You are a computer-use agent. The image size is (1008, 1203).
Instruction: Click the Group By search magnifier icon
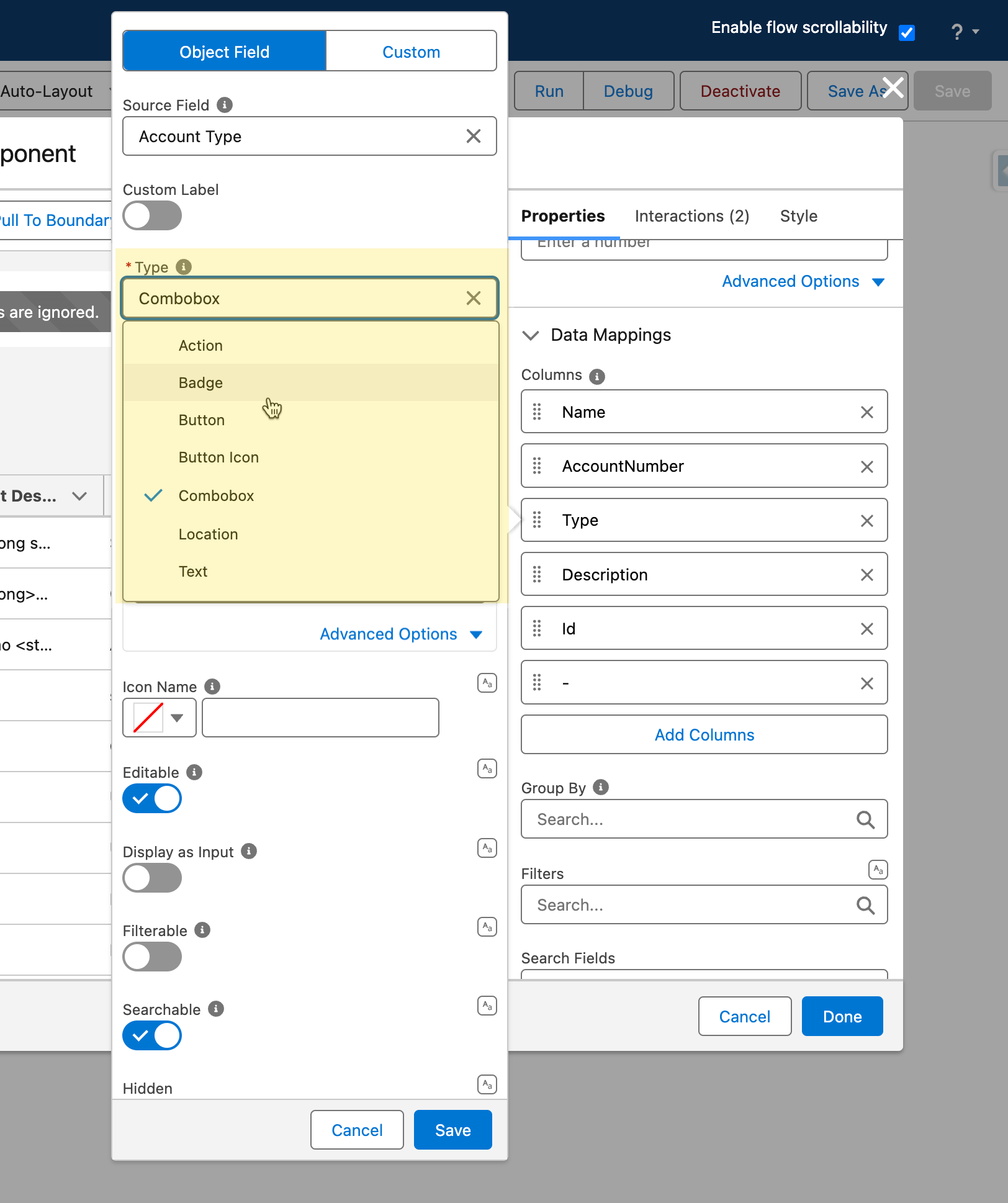pos(865,819)
